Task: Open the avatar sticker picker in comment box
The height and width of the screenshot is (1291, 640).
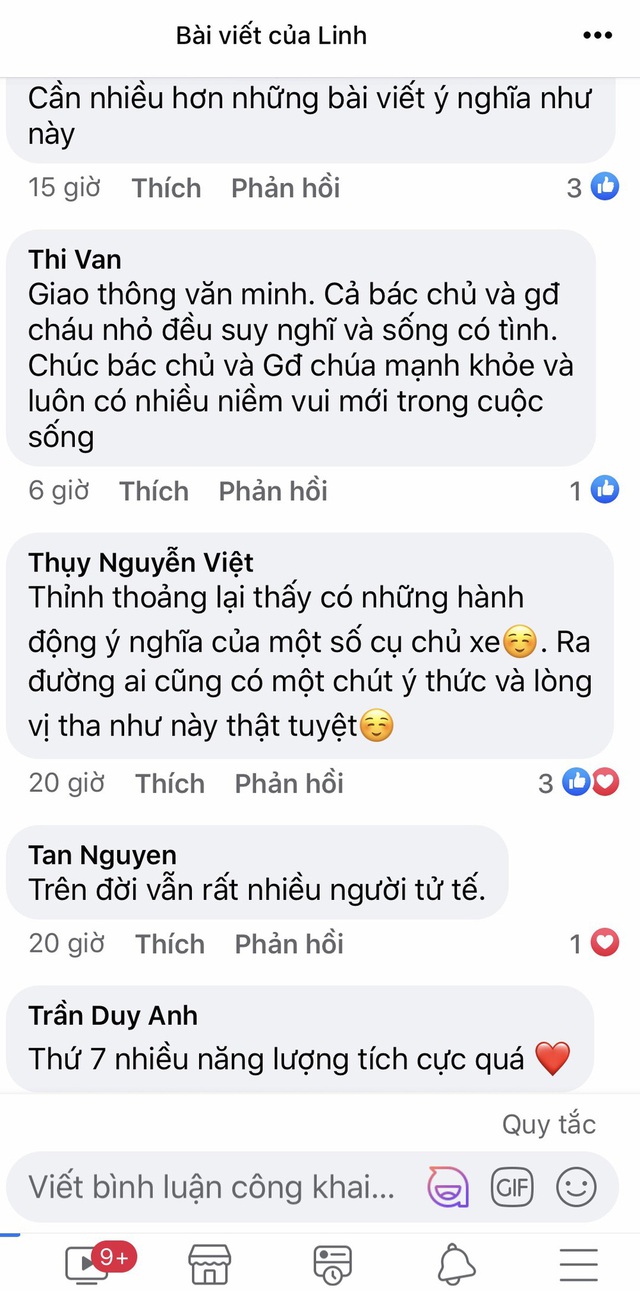Action: pyautogui.click(x=448, y=1187)
